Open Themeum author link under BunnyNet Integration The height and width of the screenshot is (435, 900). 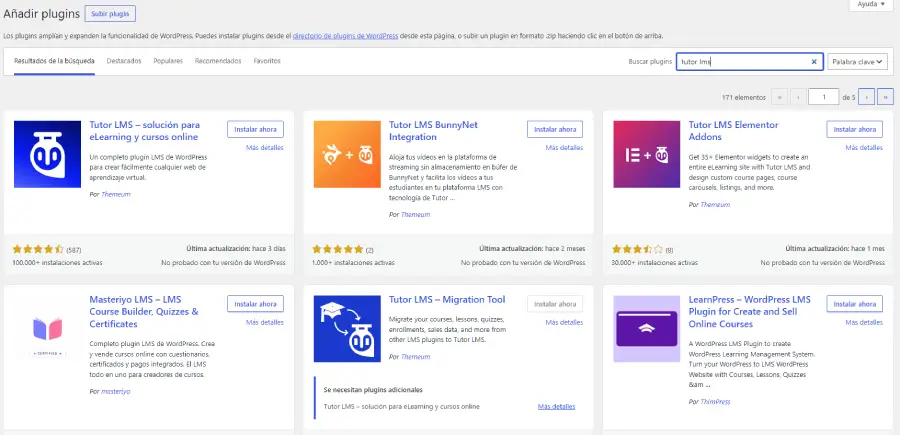tap(416, 215)
